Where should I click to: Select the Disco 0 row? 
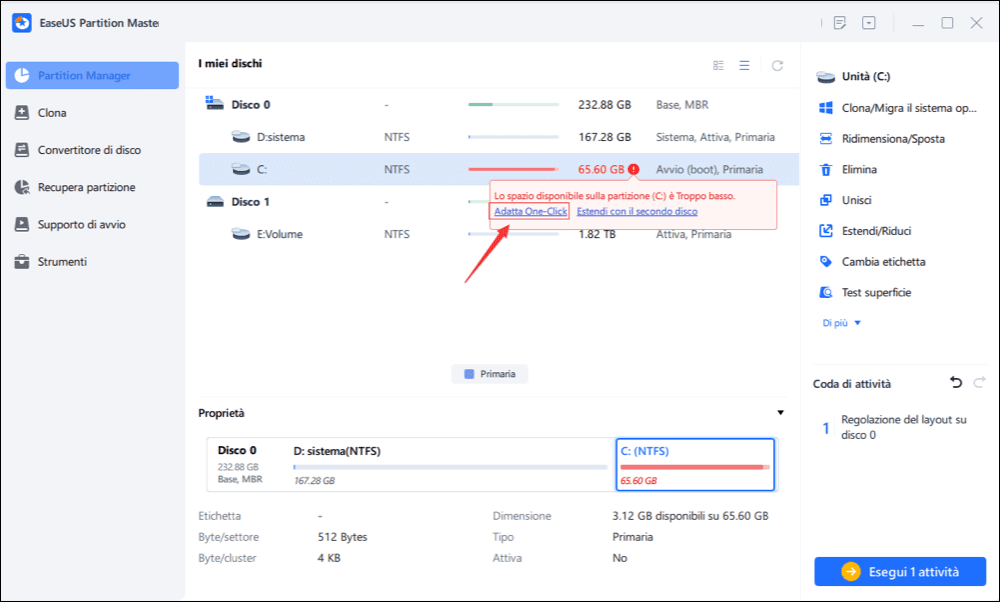499,105
